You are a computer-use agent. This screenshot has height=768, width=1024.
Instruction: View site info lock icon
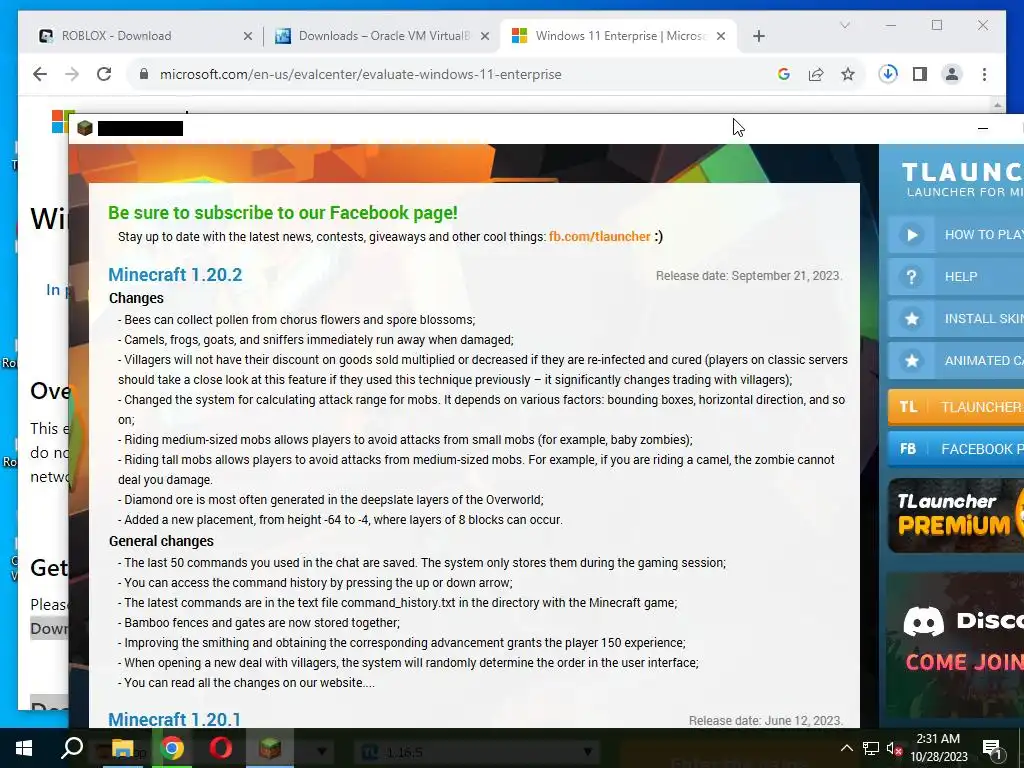click(144, 74)
